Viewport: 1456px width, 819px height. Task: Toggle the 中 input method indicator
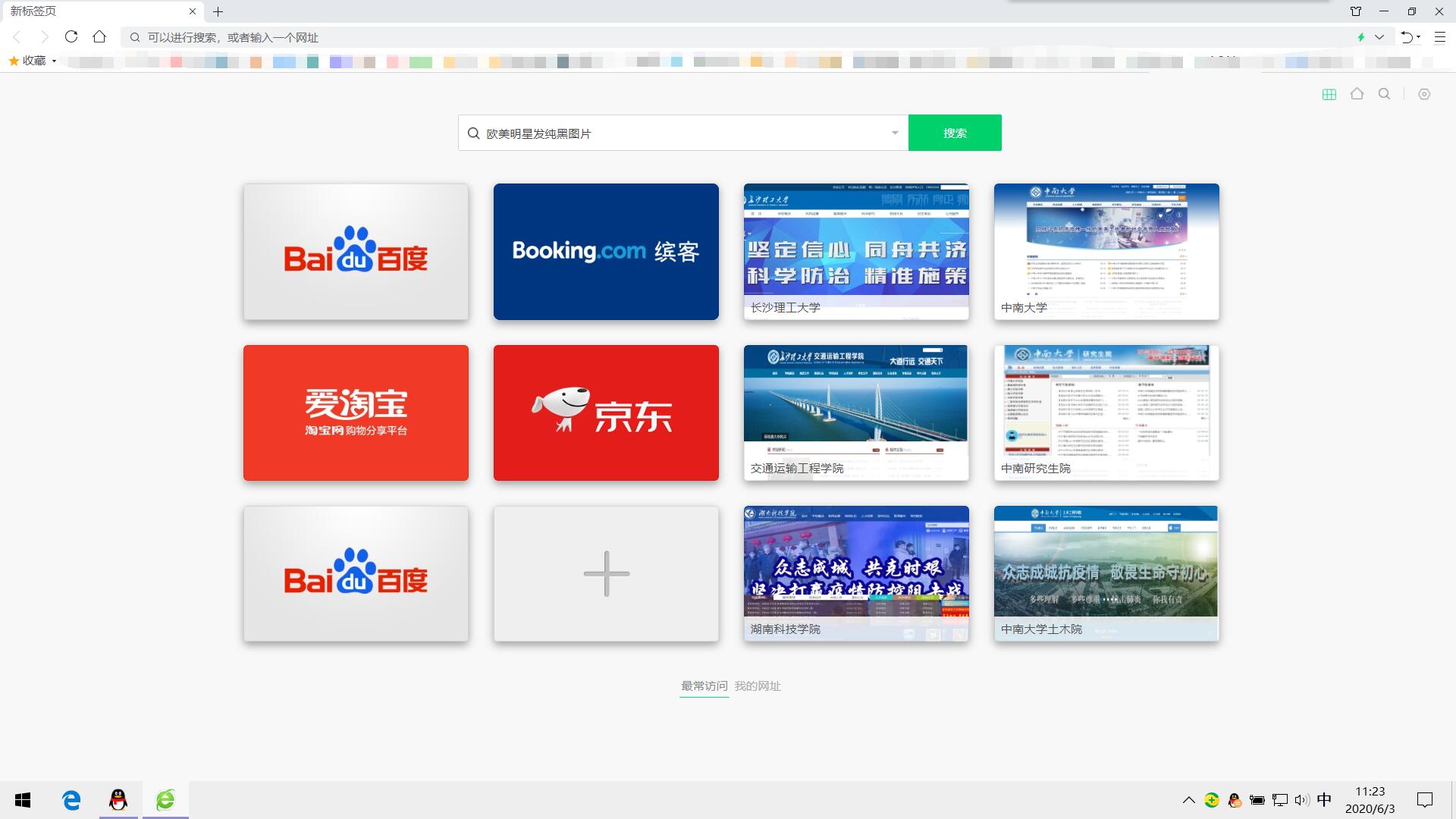(x=1325, y=800)
